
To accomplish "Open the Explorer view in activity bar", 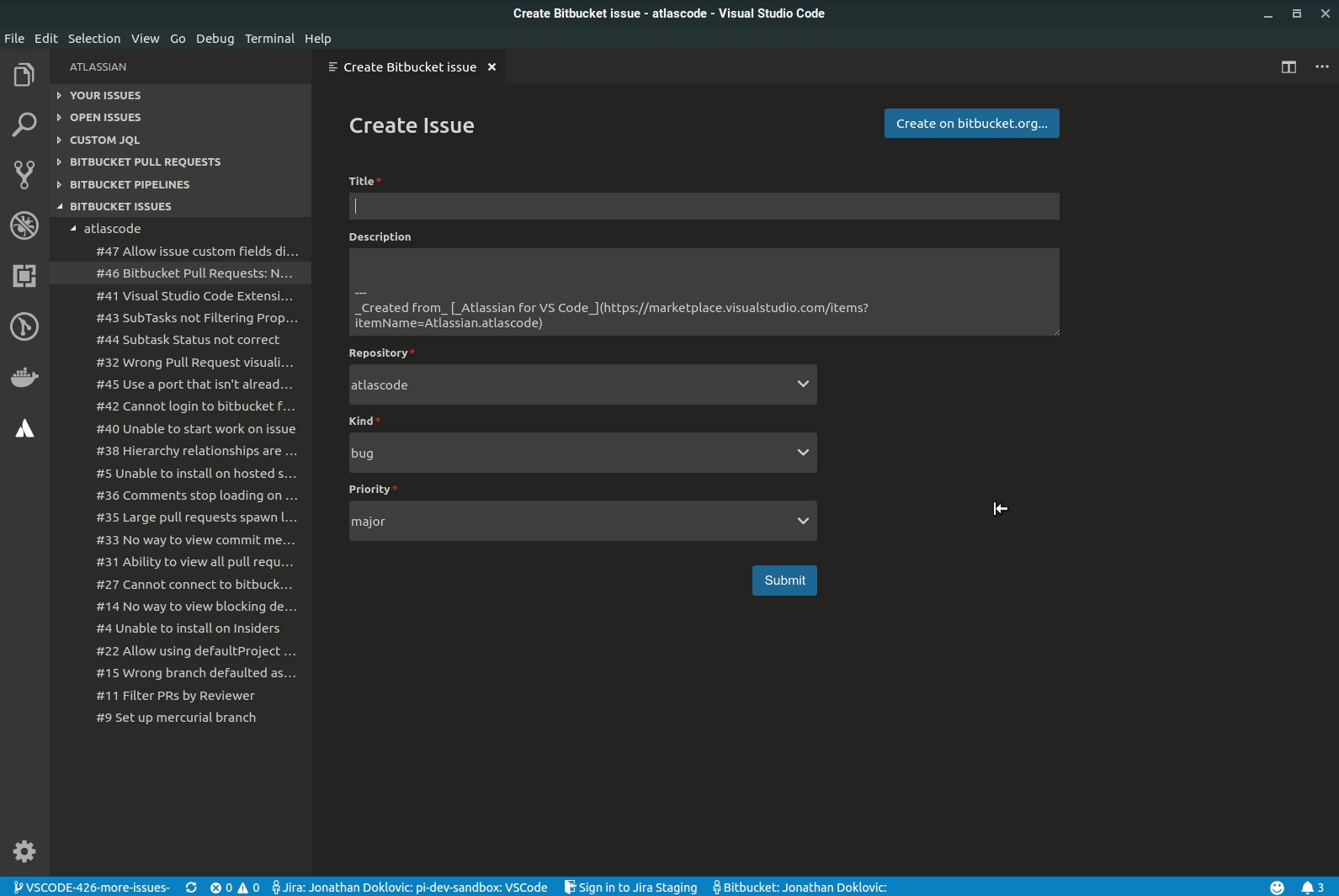I will pos(24,75).
